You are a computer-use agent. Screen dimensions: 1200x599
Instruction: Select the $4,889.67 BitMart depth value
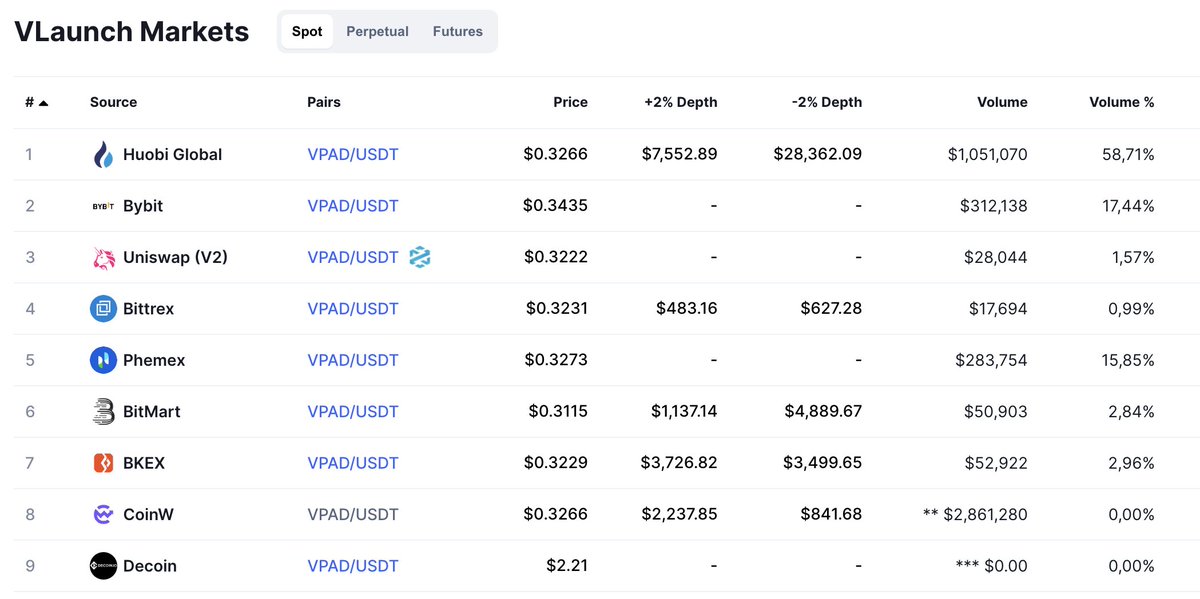[822, 411]
